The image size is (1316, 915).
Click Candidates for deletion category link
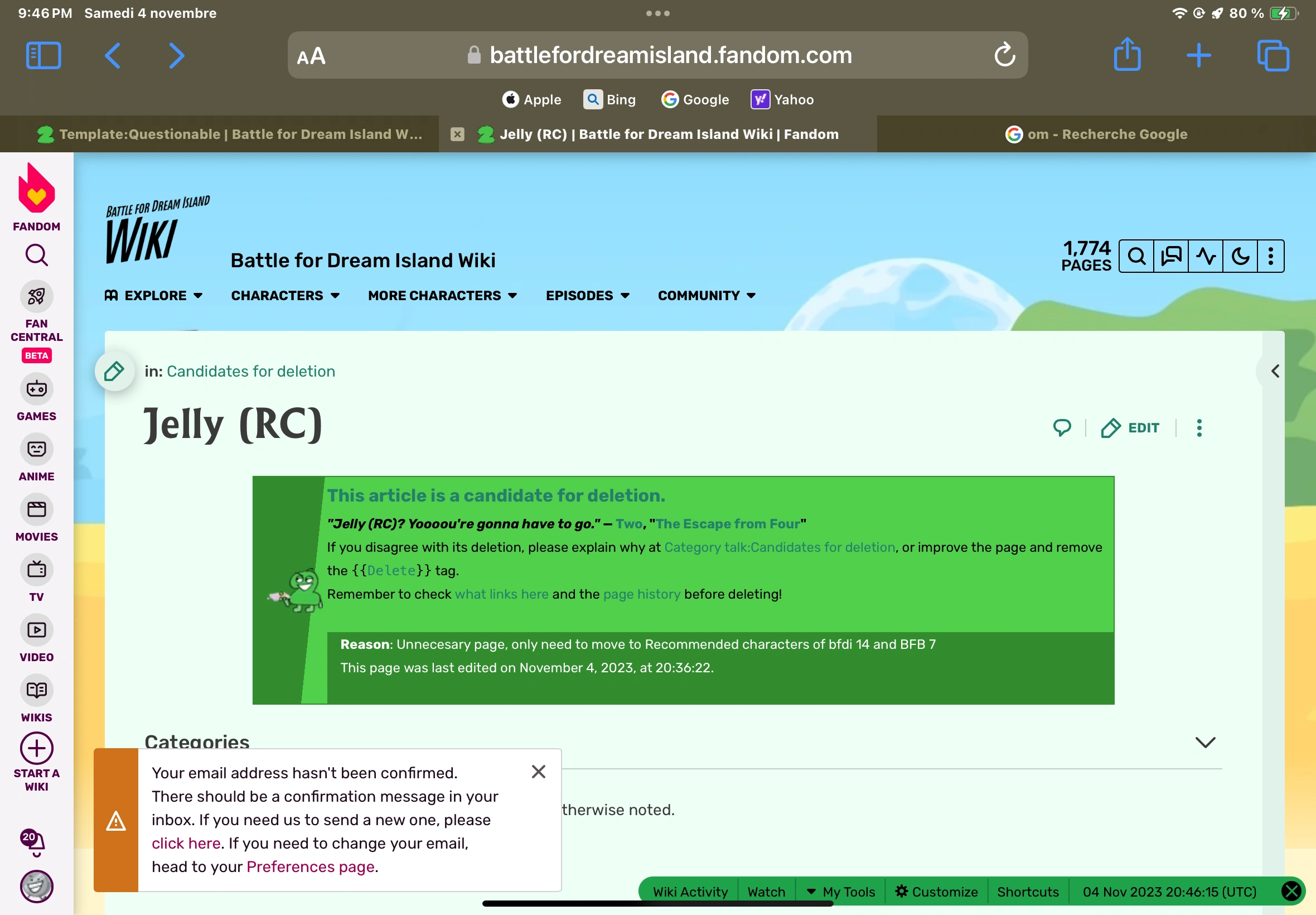[x=251, y=372]
